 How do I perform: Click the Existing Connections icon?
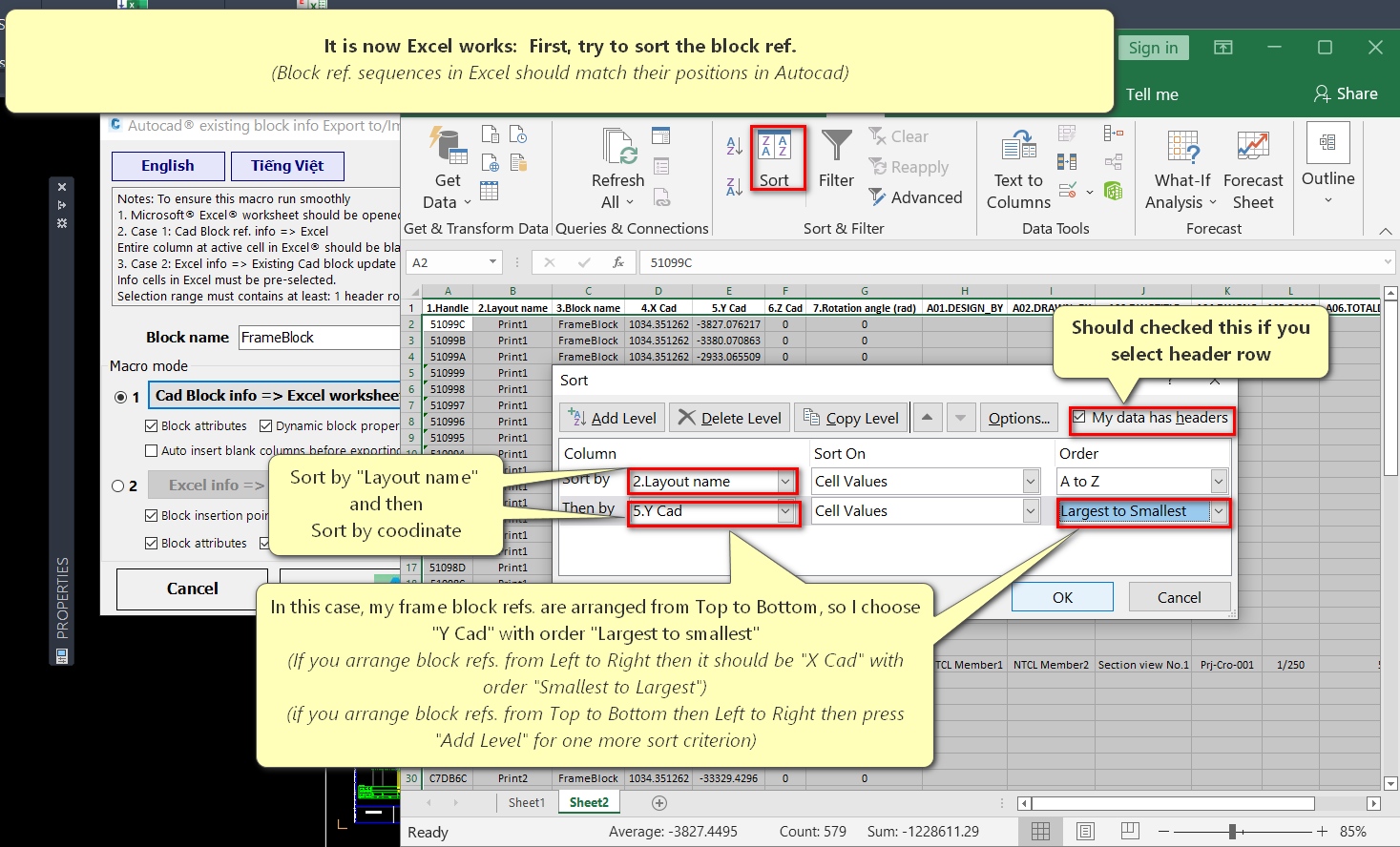click(x=518, y=162)
